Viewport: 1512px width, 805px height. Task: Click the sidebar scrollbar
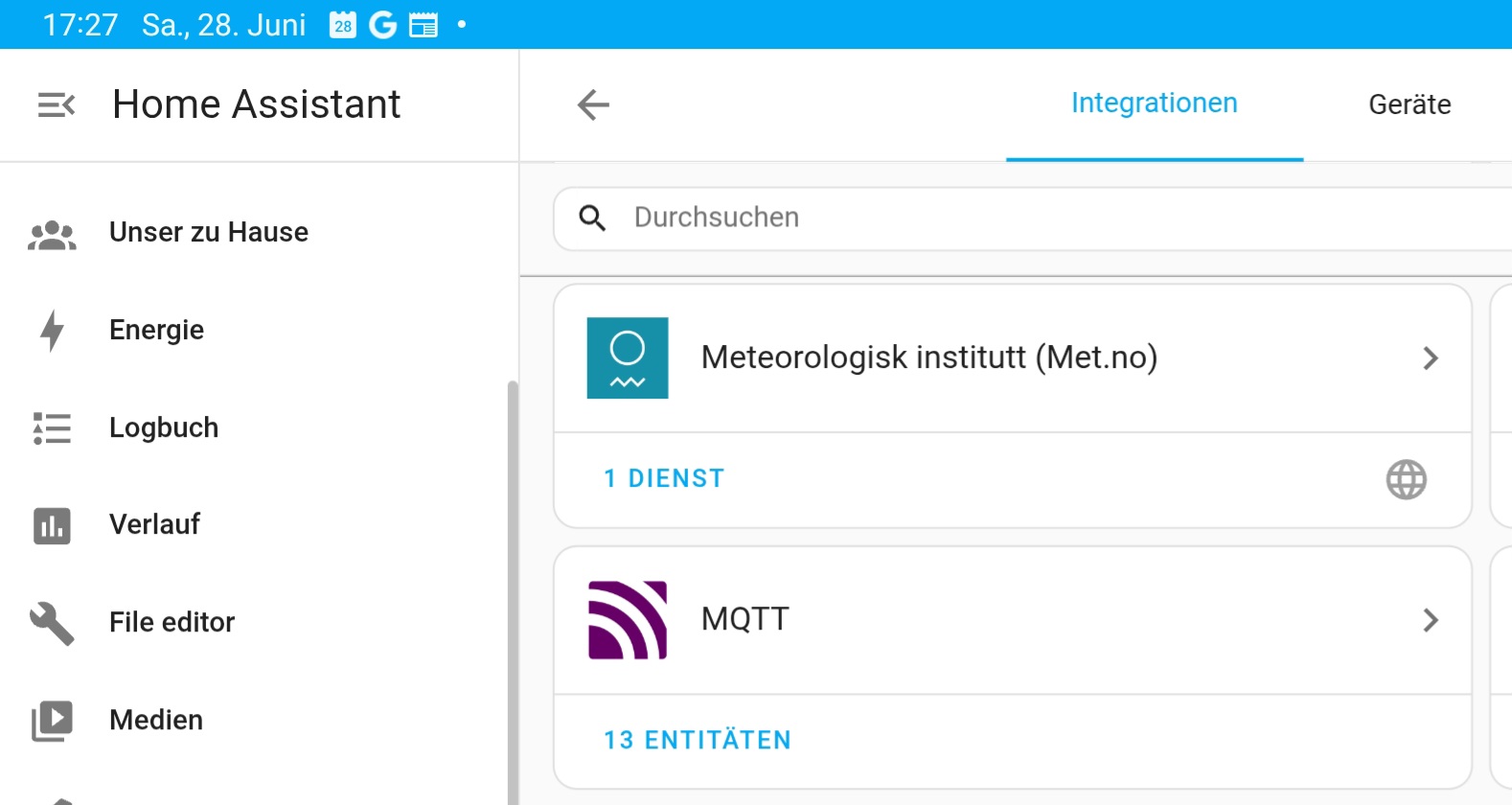pyautogui.click(x=513, y=592)
